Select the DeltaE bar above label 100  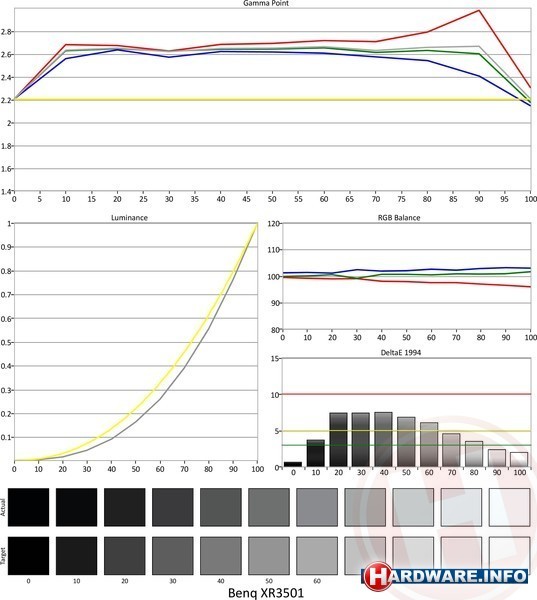click(x=519, y=460)
